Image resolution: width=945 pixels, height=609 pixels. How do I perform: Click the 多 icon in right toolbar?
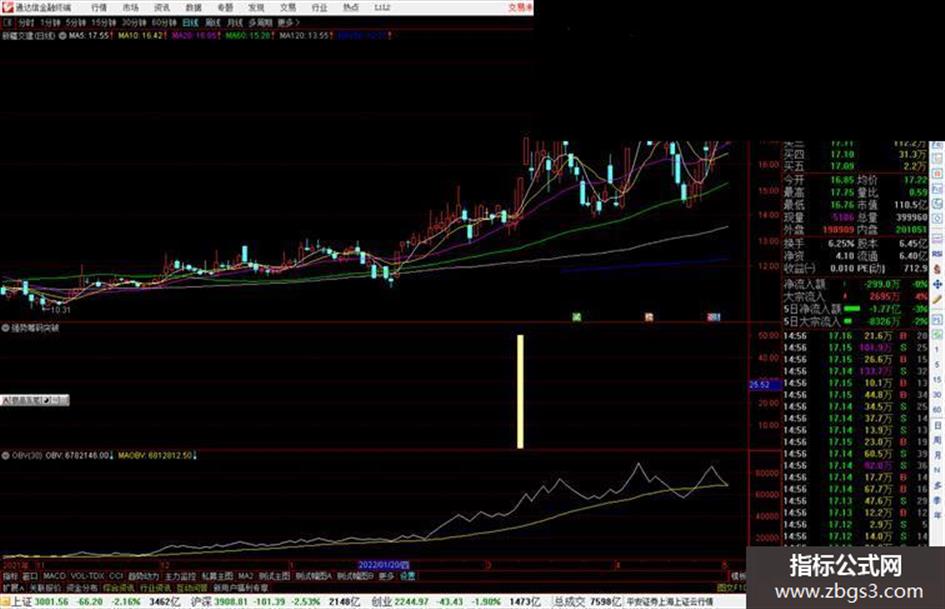(x=937, y=485)
